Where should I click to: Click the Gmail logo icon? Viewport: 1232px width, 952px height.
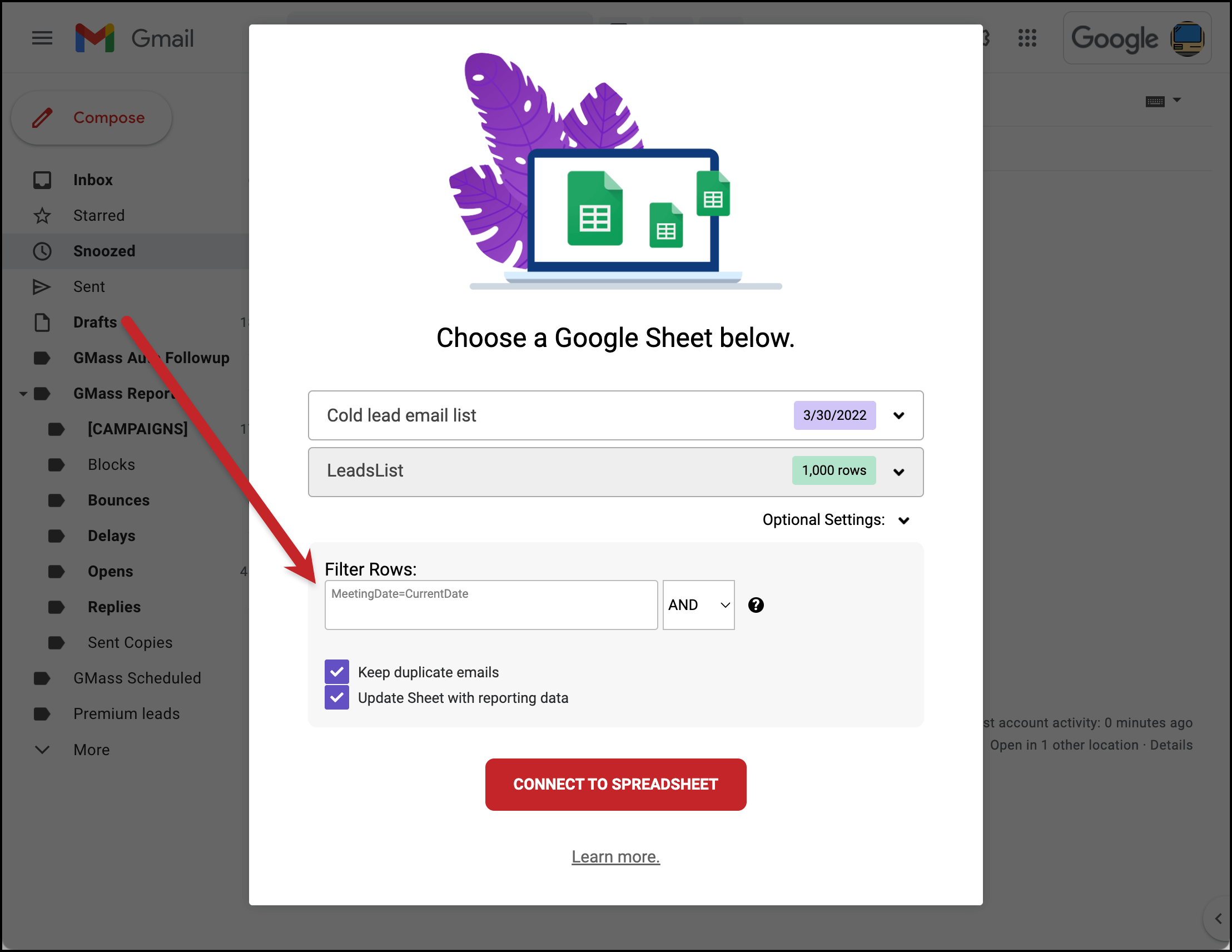click(x=95, y=38)
